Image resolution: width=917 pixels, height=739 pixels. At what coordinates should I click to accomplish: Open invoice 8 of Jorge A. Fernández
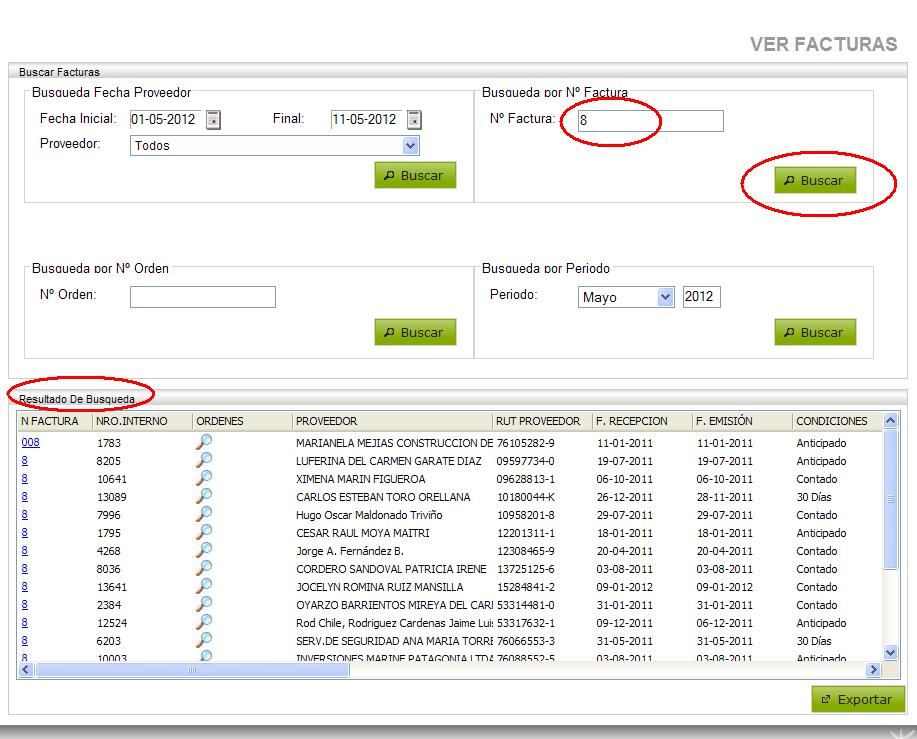point(25,551)
